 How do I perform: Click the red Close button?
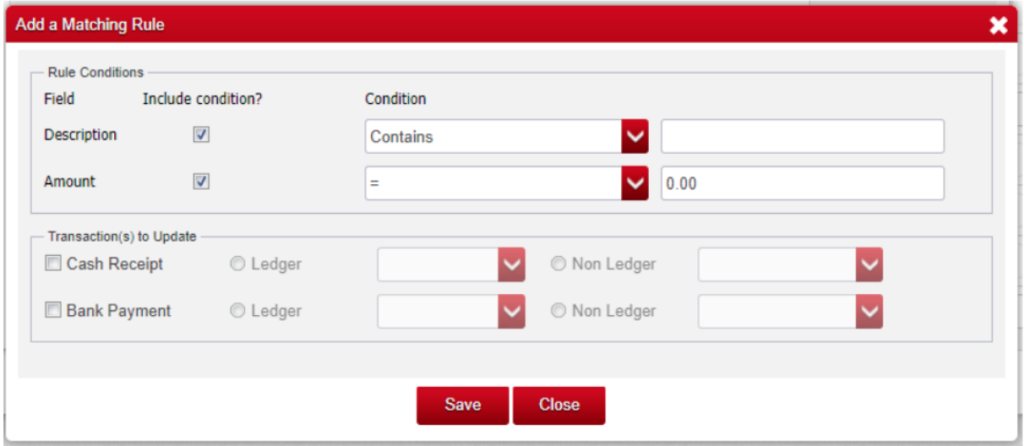click(x=558, y=405)
